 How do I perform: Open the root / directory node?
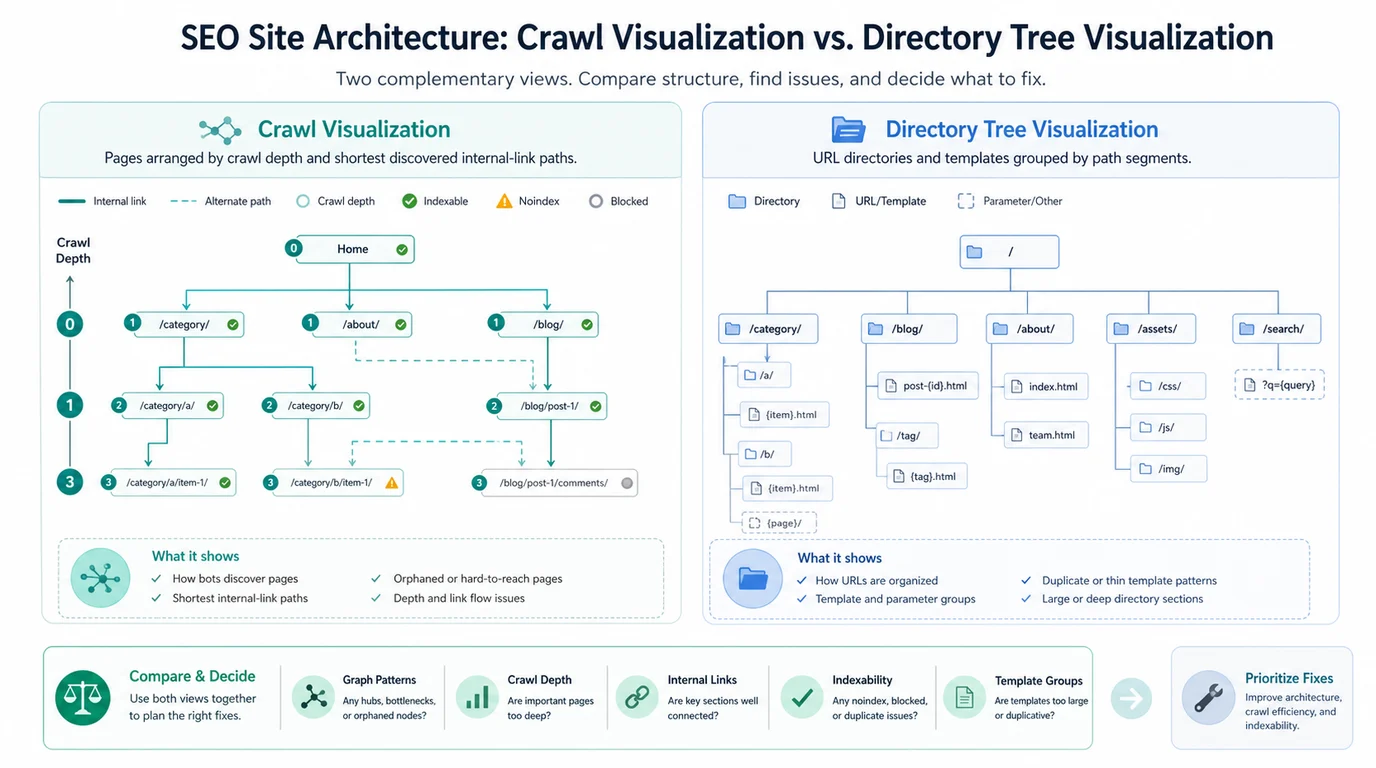pos(1009,252)
